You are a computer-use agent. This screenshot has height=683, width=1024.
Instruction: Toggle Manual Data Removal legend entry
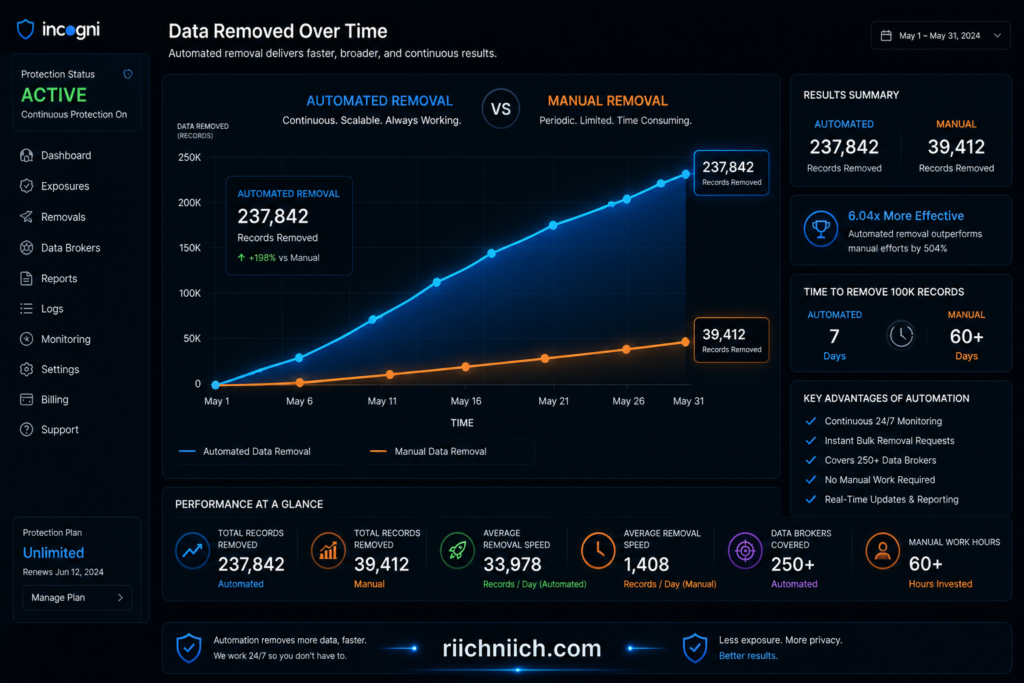pyautogui.click(x=428, y=451)
